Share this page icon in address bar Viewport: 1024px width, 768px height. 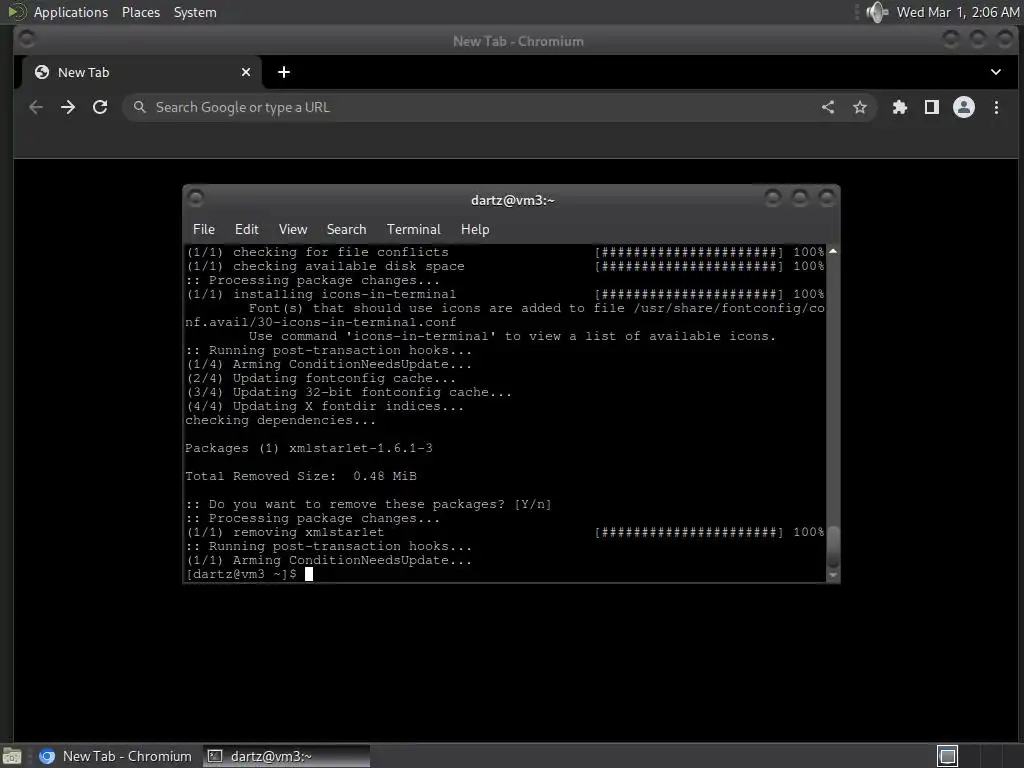pos(828,107)
